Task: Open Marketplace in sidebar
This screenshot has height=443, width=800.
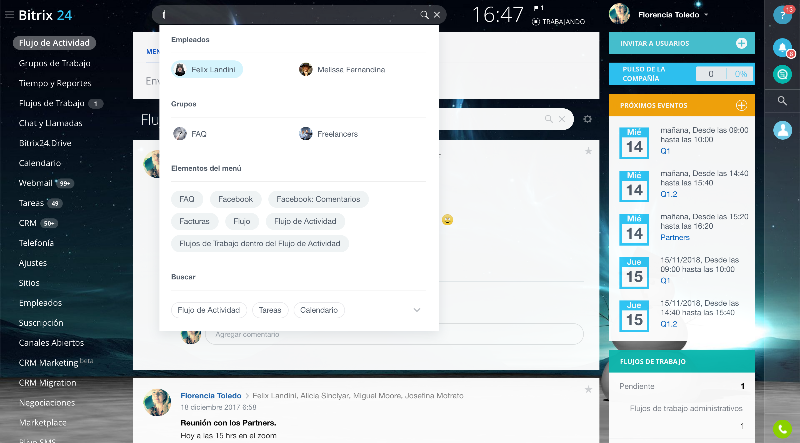Action: [43, 423]
